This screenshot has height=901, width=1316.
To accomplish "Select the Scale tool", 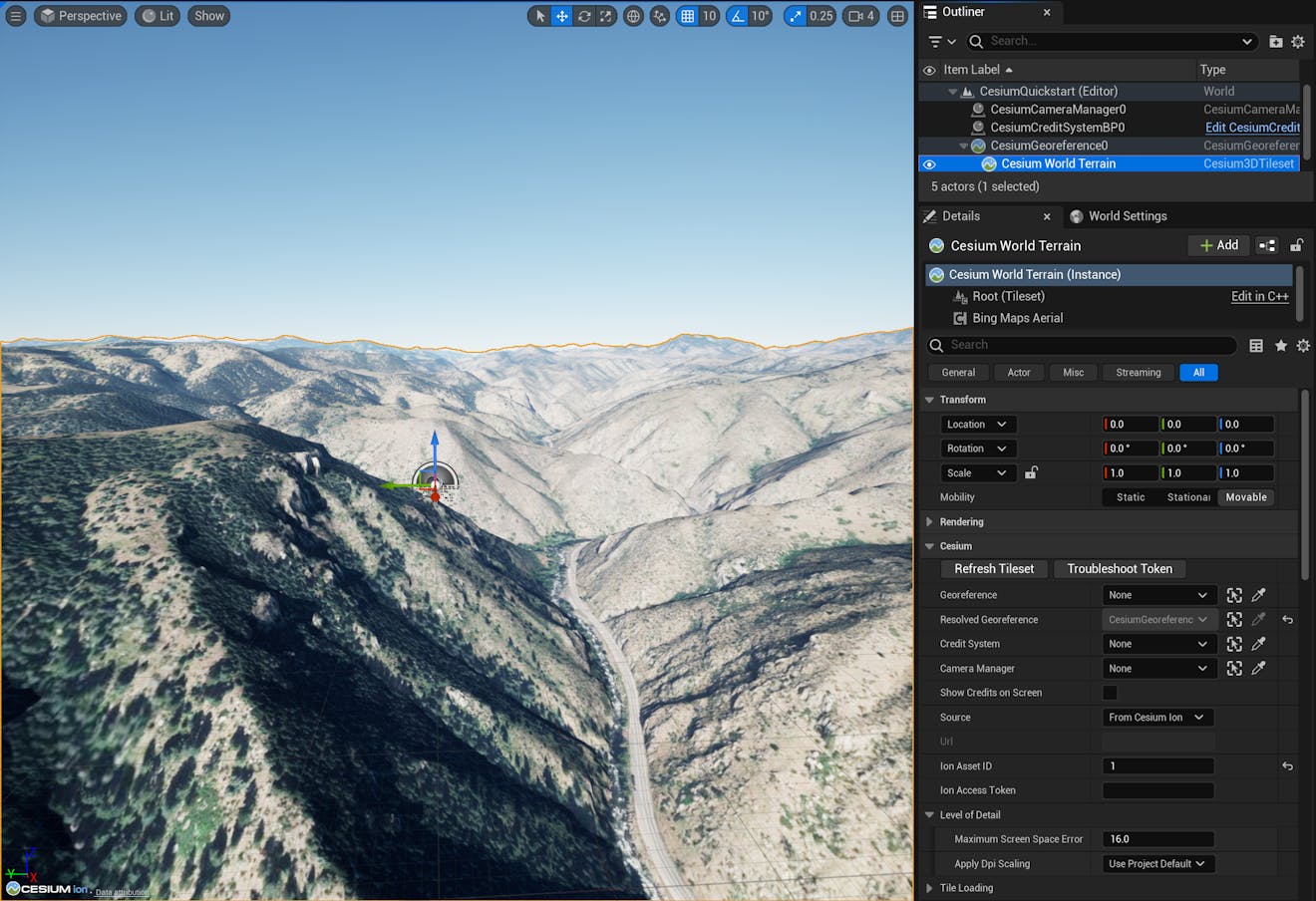I will [x=606, y=16].
